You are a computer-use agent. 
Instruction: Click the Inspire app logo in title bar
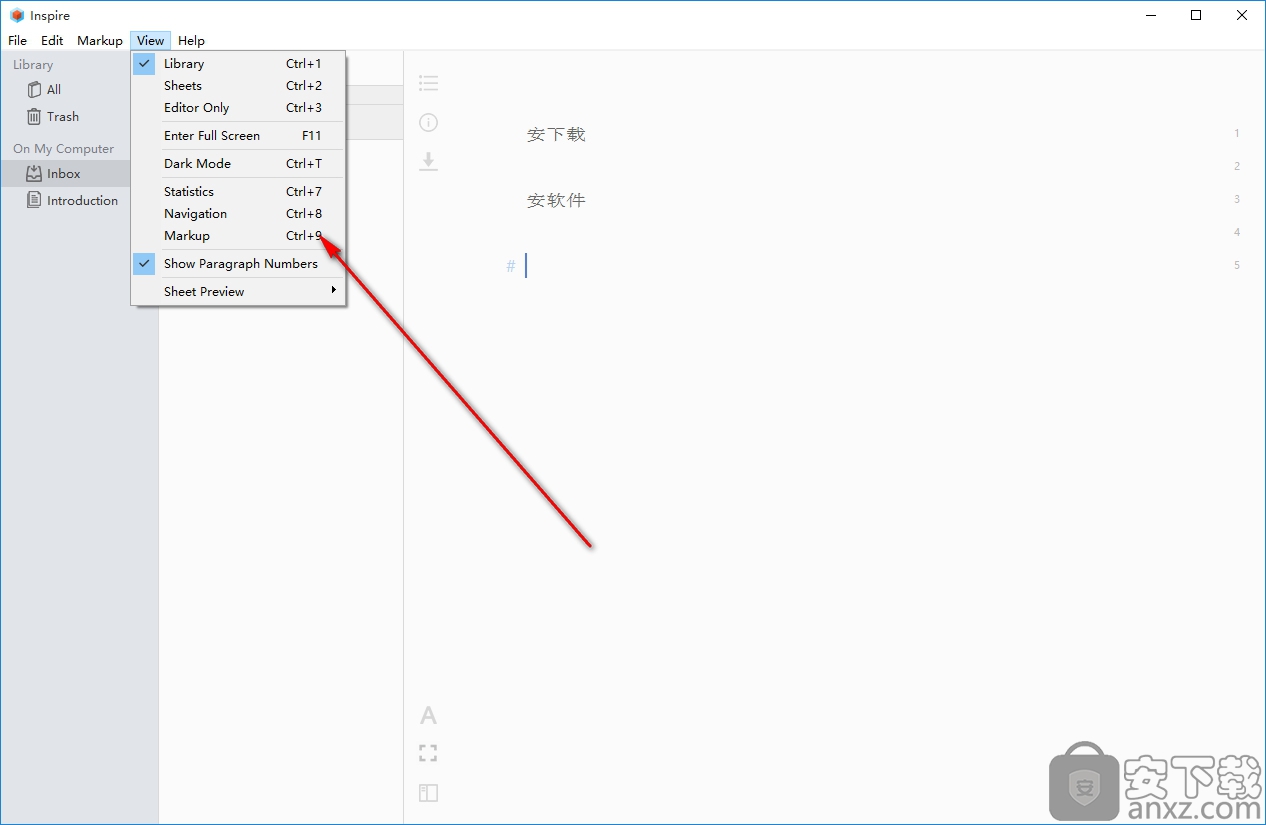click(x=16, y=15)
